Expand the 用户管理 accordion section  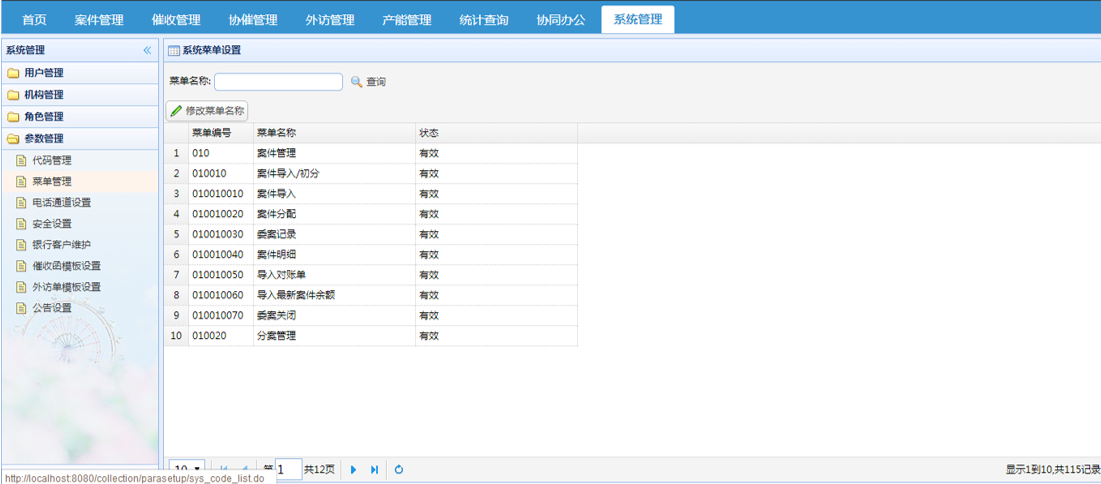(43, 73)
